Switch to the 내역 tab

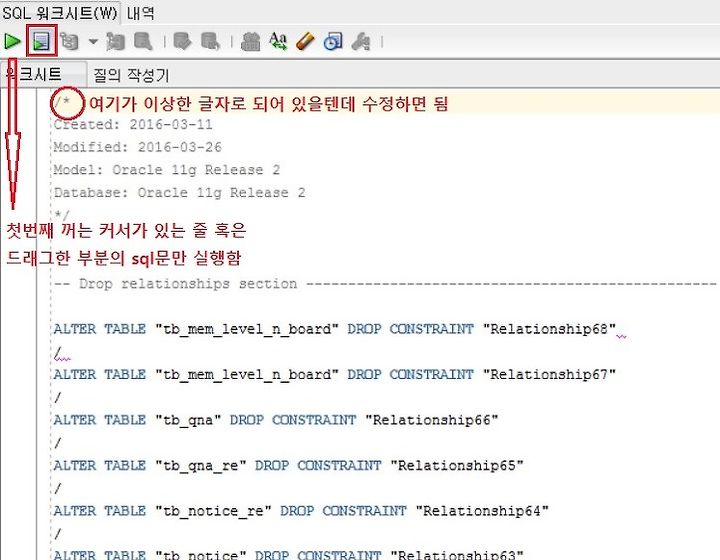(x=141, y=12)
